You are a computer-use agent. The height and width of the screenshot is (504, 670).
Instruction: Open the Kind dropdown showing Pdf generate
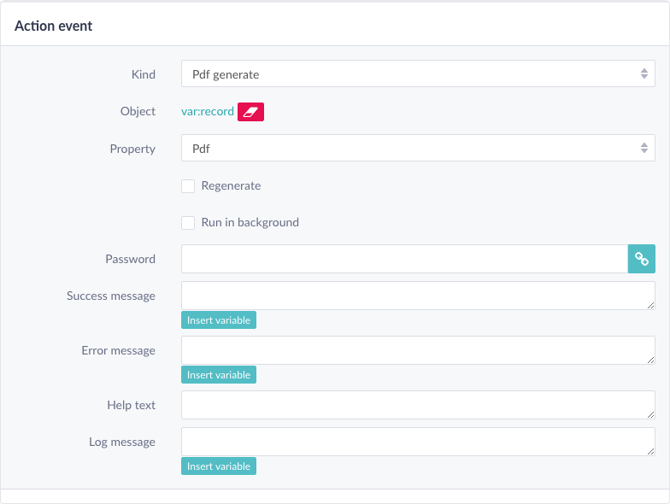pos(418,74)
